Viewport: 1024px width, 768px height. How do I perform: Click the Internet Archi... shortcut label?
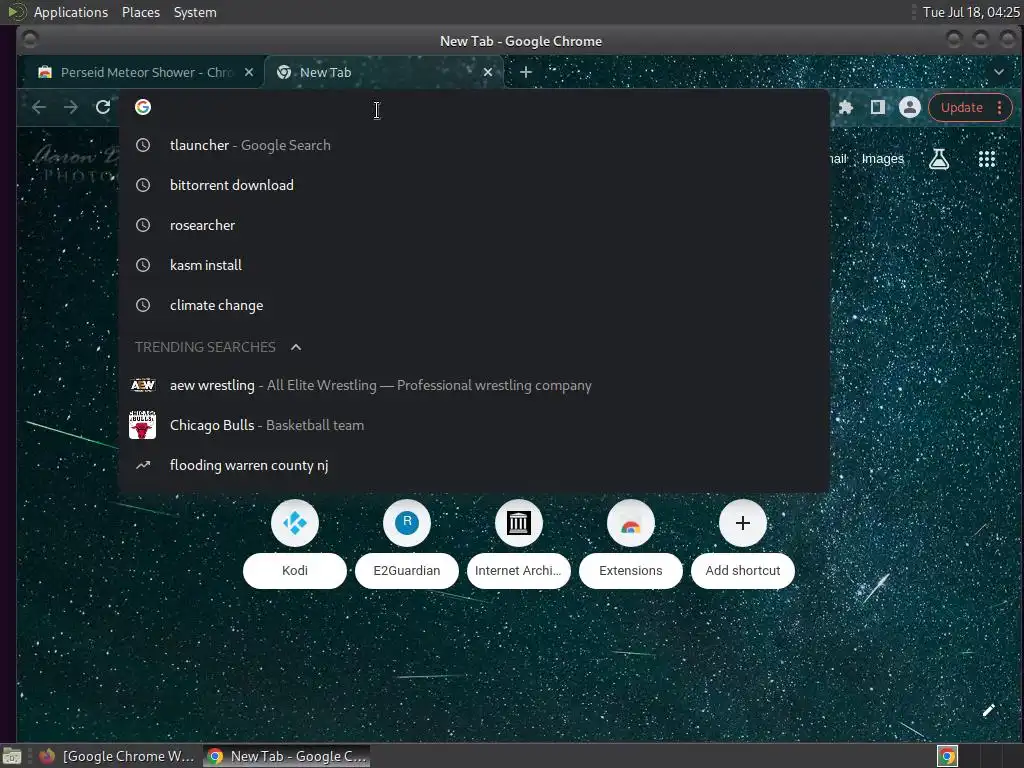519,571
